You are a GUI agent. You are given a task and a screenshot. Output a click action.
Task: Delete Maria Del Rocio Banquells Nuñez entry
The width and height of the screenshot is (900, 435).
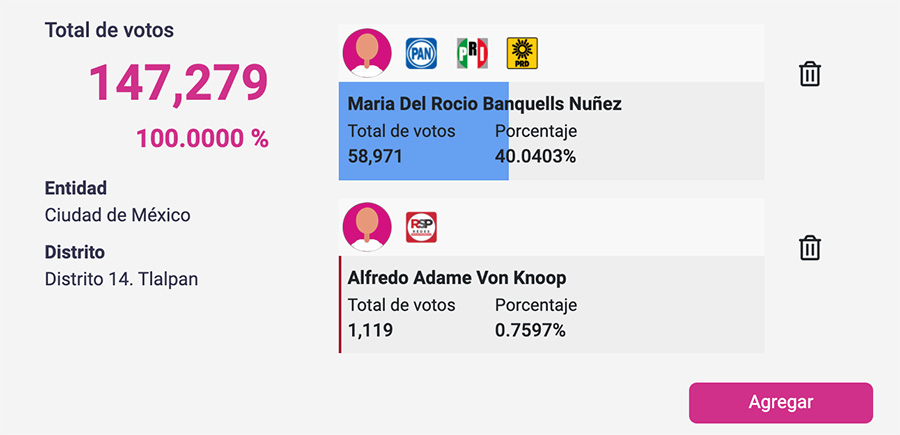[810, 74]
